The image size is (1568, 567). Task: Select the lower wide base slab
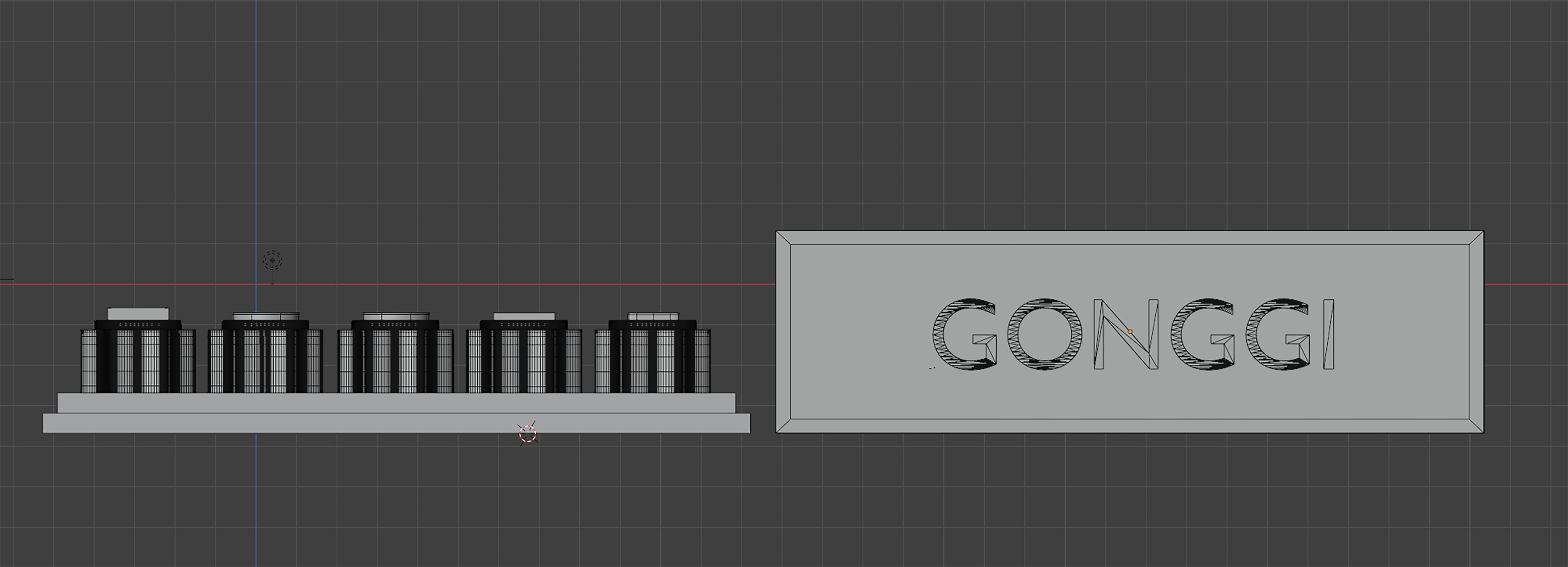coord(396,423)
